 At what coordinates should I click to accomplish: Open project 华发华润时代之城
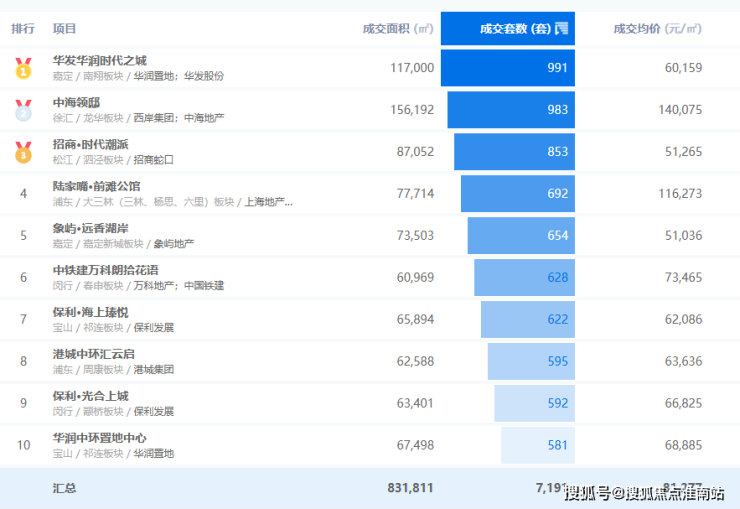[100, 60]
